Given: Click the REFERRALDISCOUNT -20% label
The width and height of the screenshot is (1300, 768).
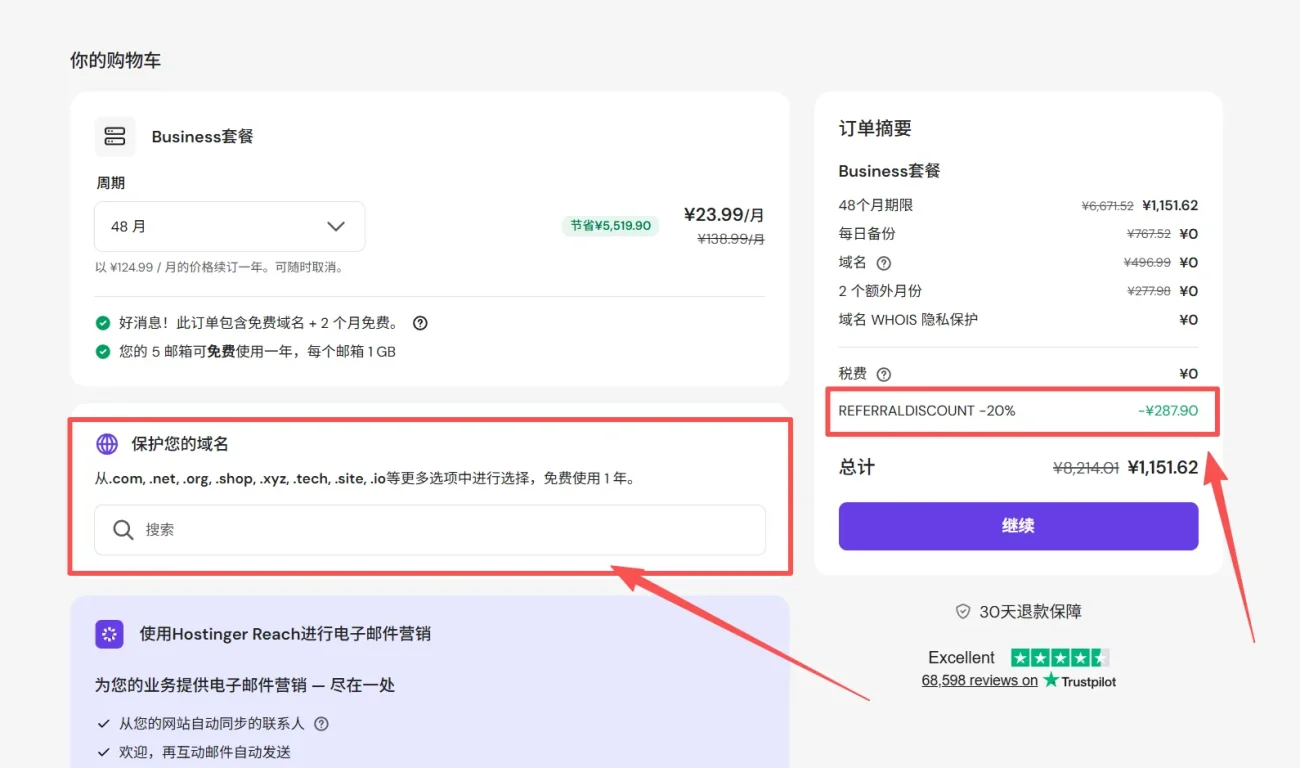Looking at the screenshot, I should tap(927, 411).
